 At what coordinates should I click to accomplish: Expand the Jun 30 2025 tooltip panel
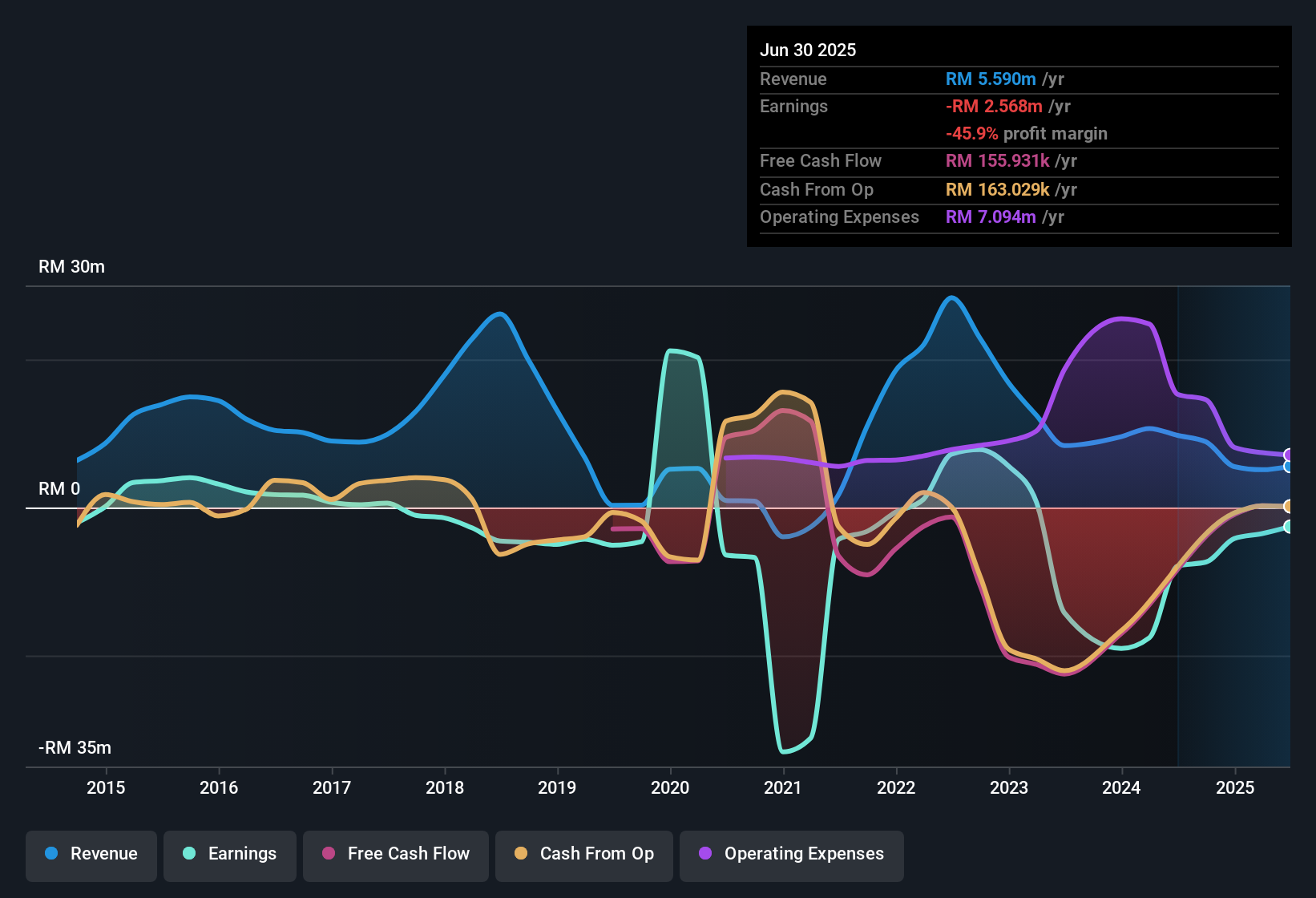pyautogui.click(x=1018, y=136)
